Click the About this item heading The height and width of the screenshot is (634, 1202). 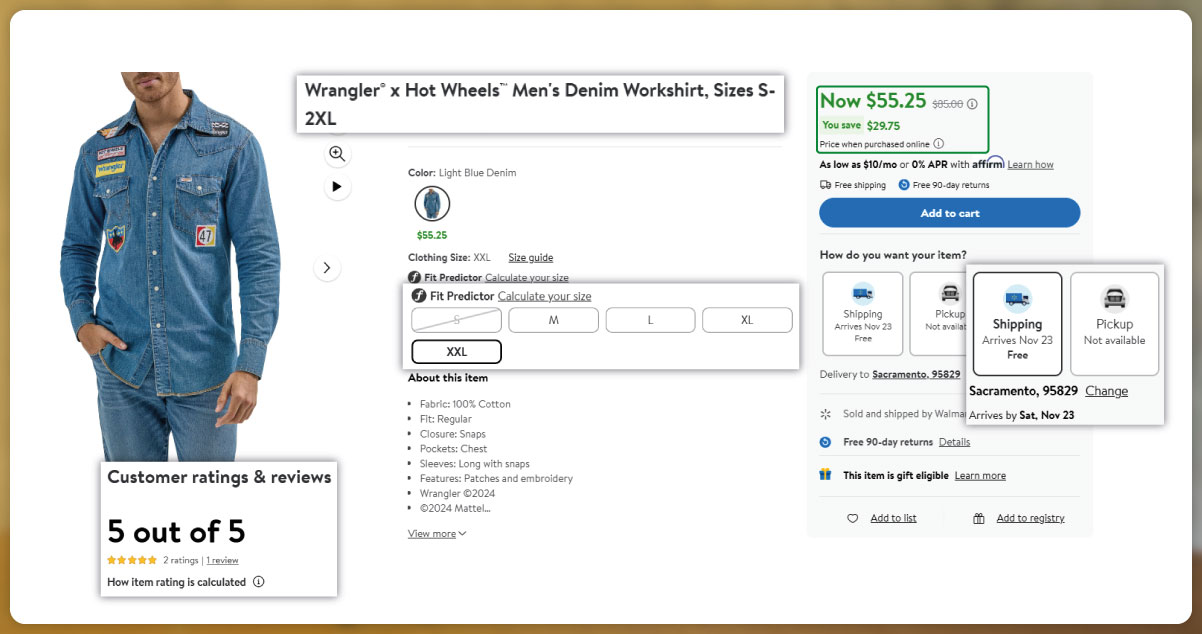click(448, 378)
